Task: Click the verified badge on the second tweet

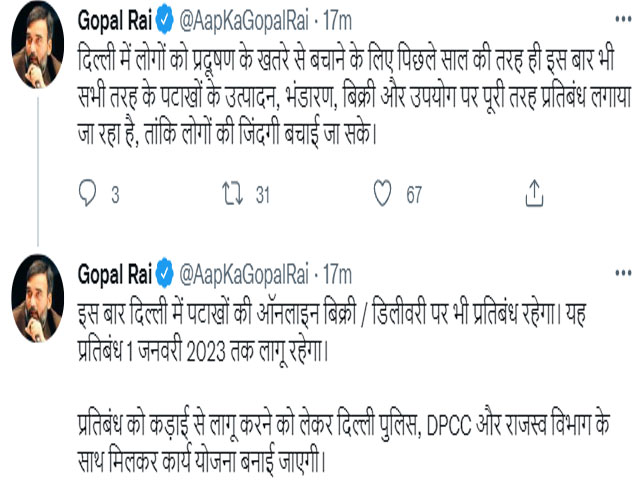Action: 167,273
